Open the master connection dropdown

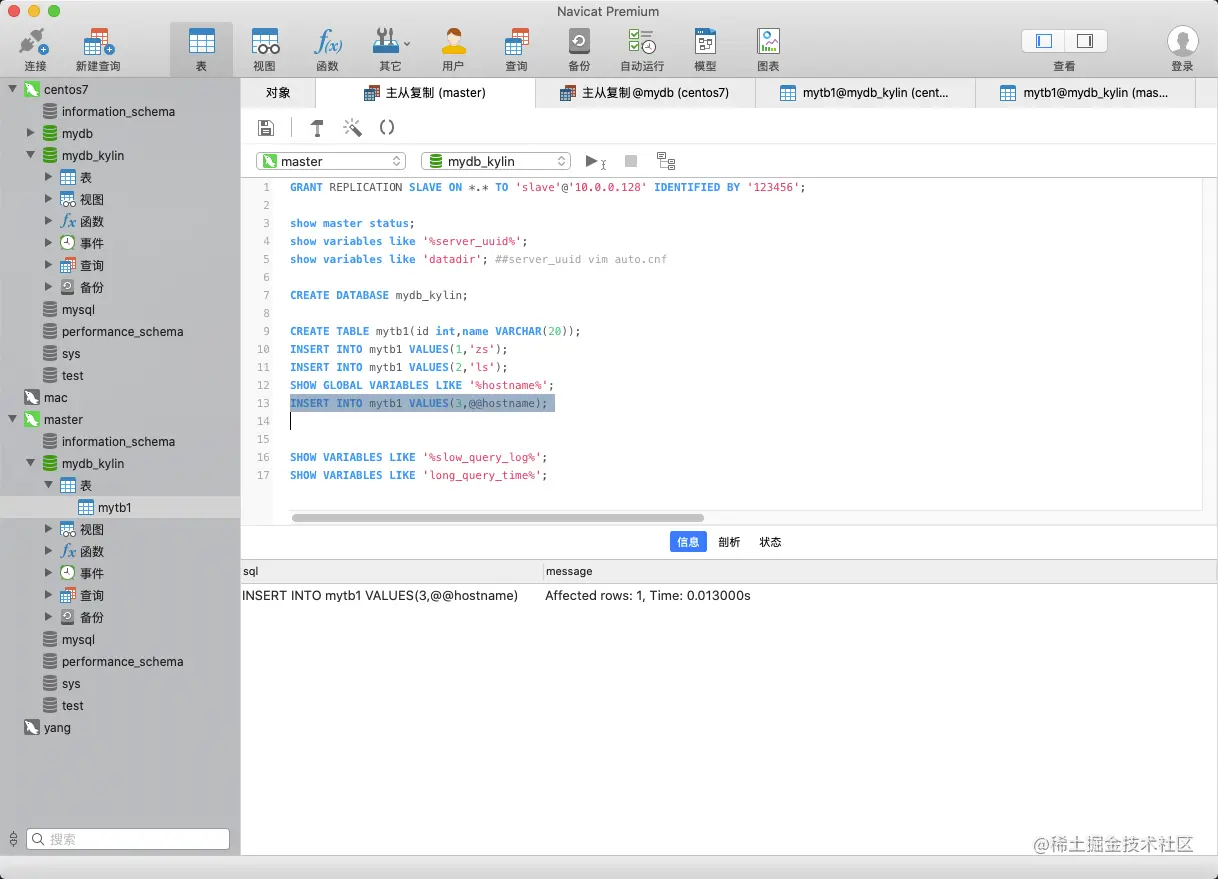(x=331, y=161)
